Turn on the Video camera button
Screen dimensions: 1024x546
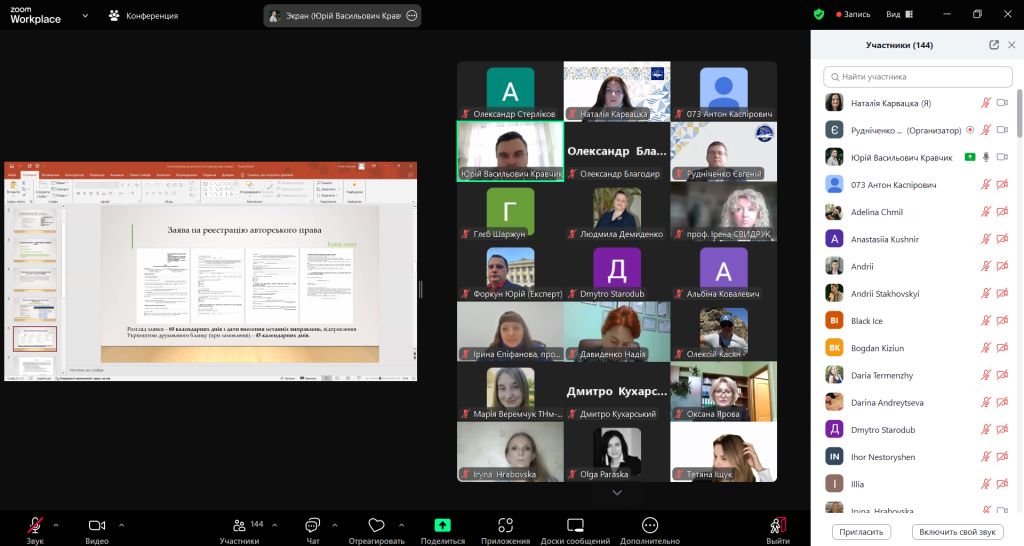tap(97, 525)
